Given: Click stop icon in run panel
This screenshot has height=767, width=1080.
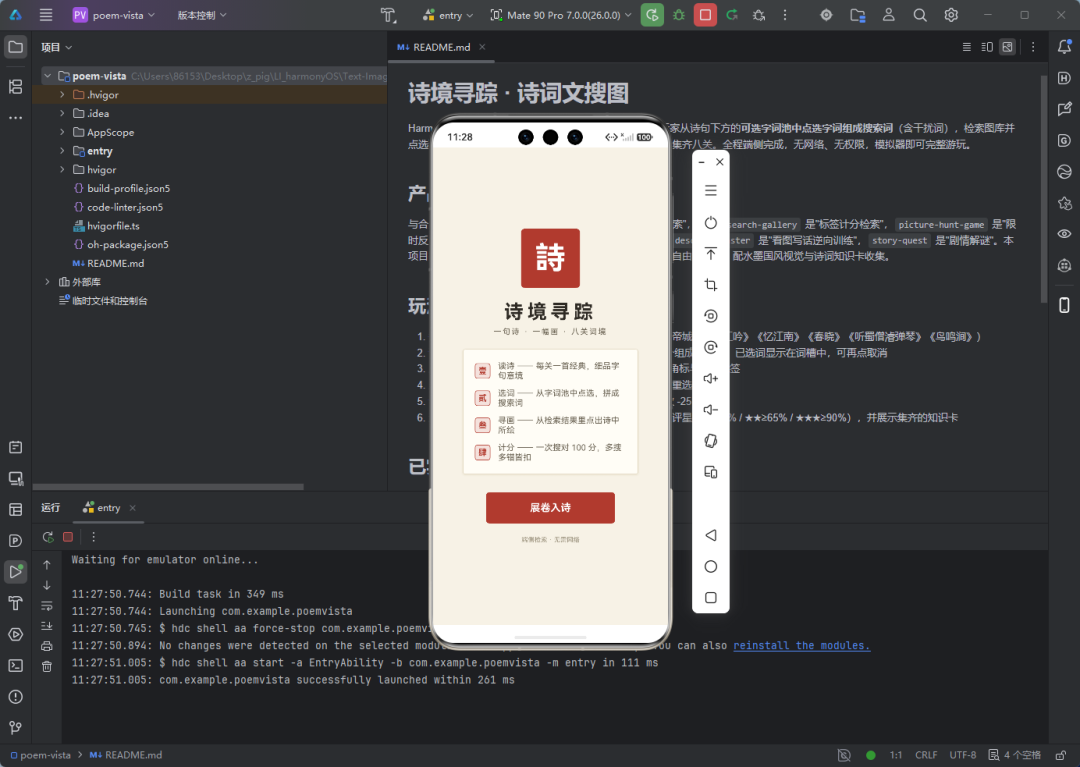Looking at the screenshot, I should [68, 537].
